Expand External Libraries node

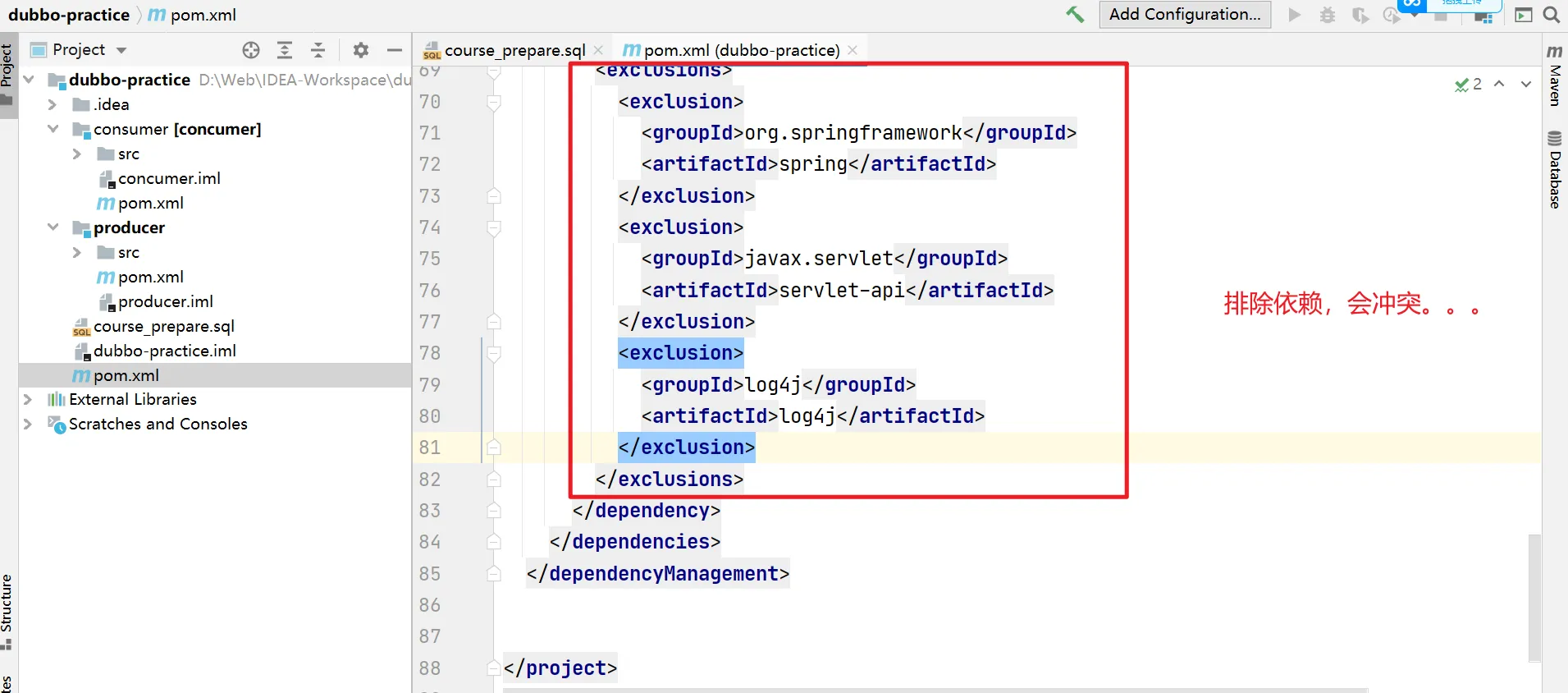[x=29, y=399]
